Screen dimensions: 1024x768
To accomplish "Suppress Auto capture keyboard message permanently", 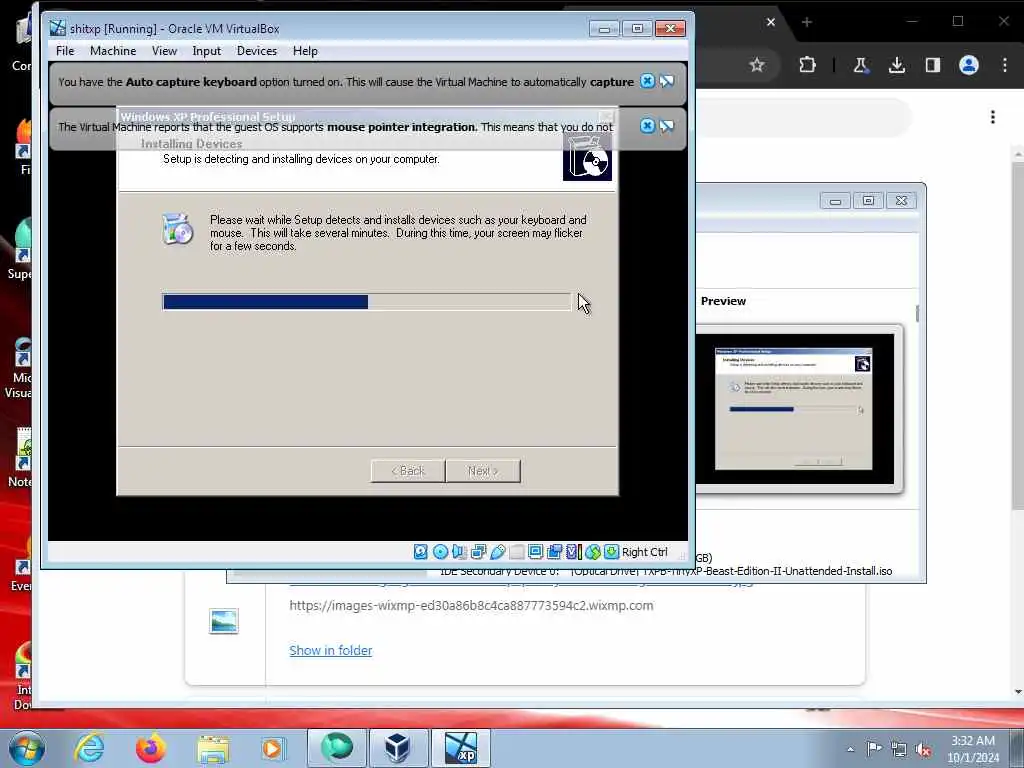I will coord(667,81).
